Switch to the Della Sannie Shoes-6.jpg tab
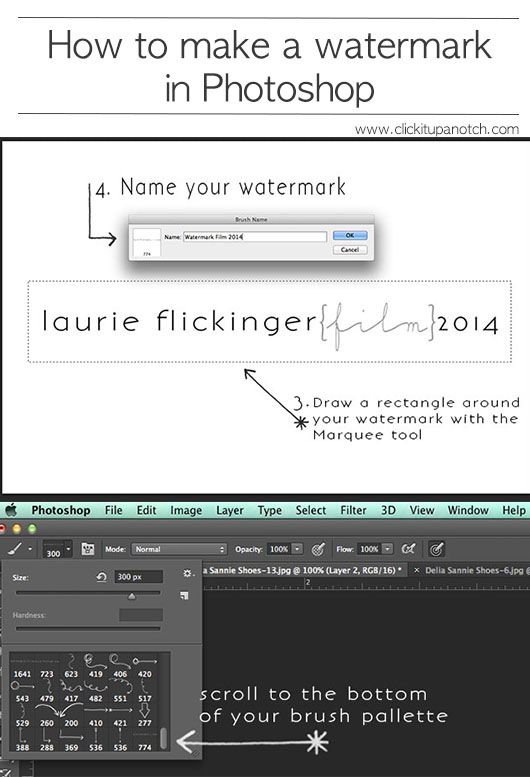Image resolution: width=530 pixels, height=777 pixels. (x=474, y=570)
